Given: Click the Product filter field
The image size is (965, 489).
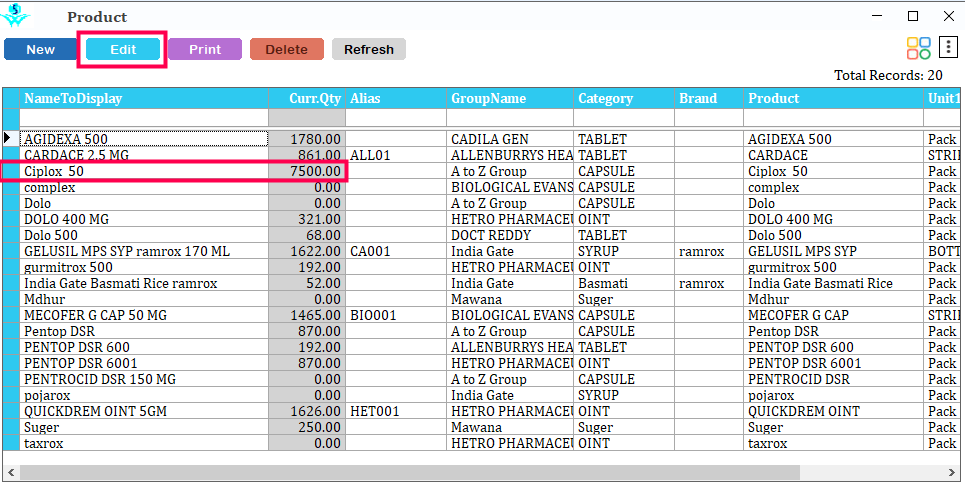Looking at the screenshot, I should pos(833,117).
